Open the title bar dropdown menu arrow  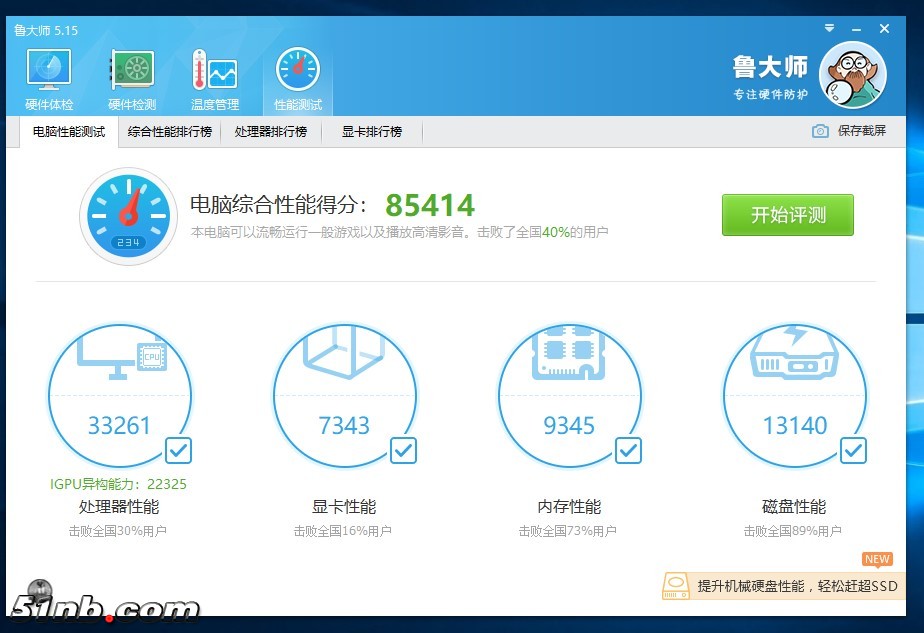click(829, 29)
